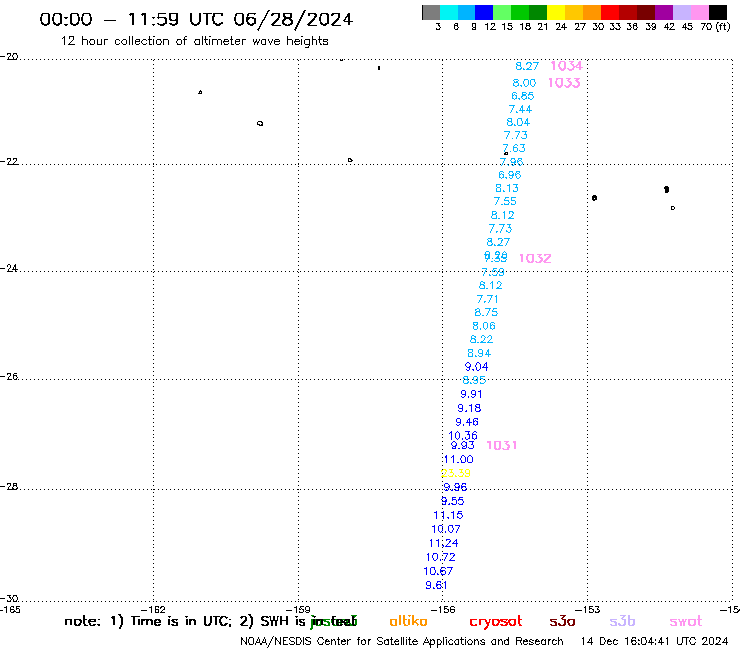Click the pink '1031' swot value
The height and width of the screenshot is (650, 740).
[x=501, y=445]
